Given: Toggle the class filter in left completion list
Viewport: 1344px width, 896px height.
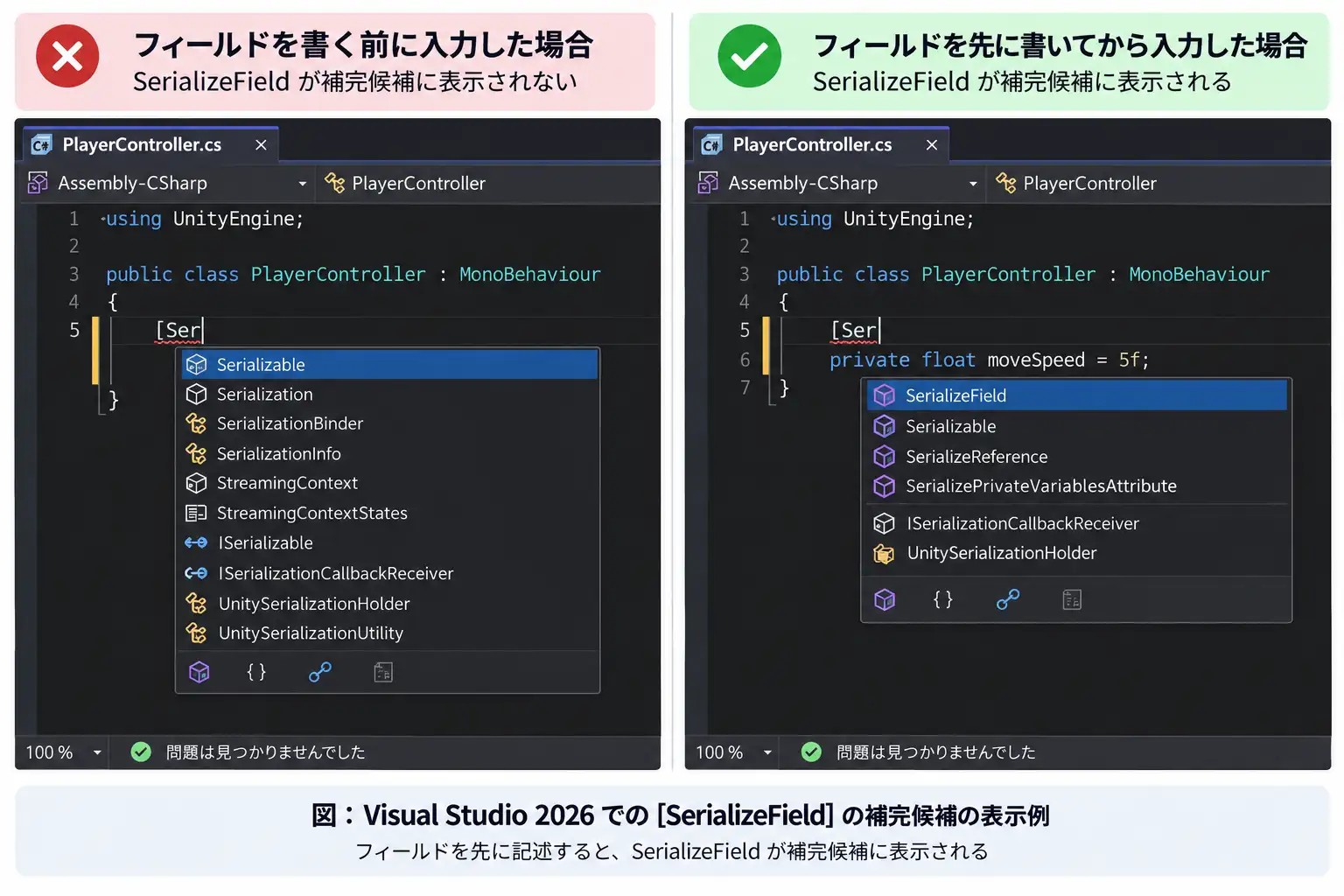Looking at the screenshot, I should click(x=199, y=672).
